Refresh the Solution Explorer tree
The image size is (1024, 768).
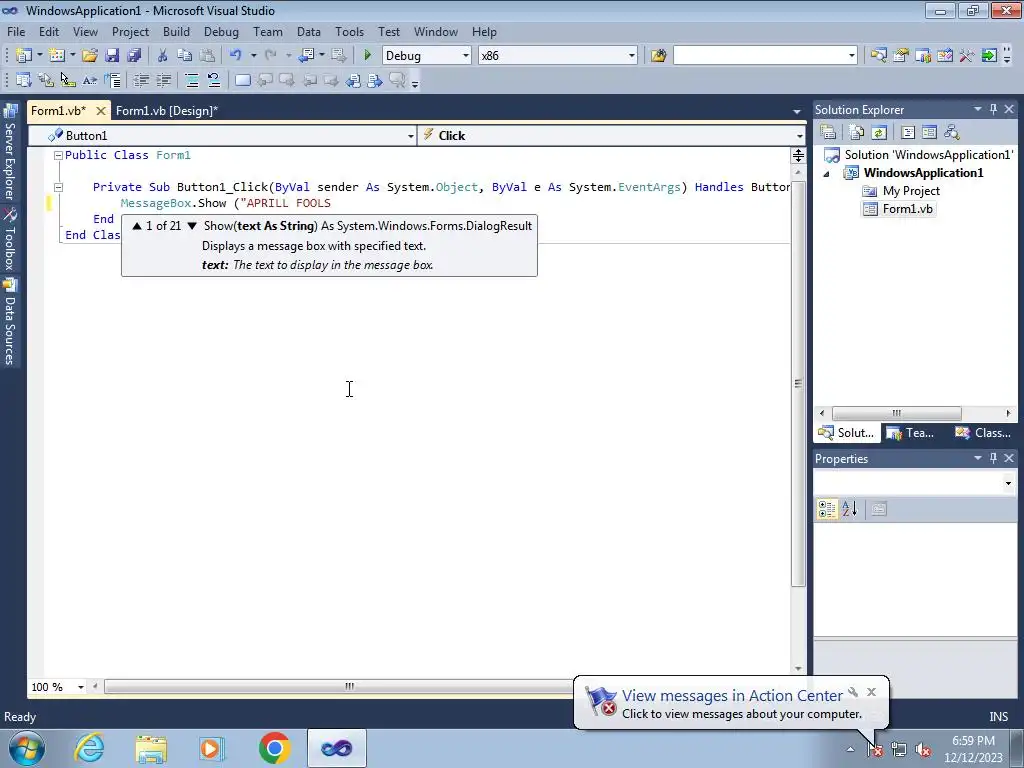[x=879, y=133]
